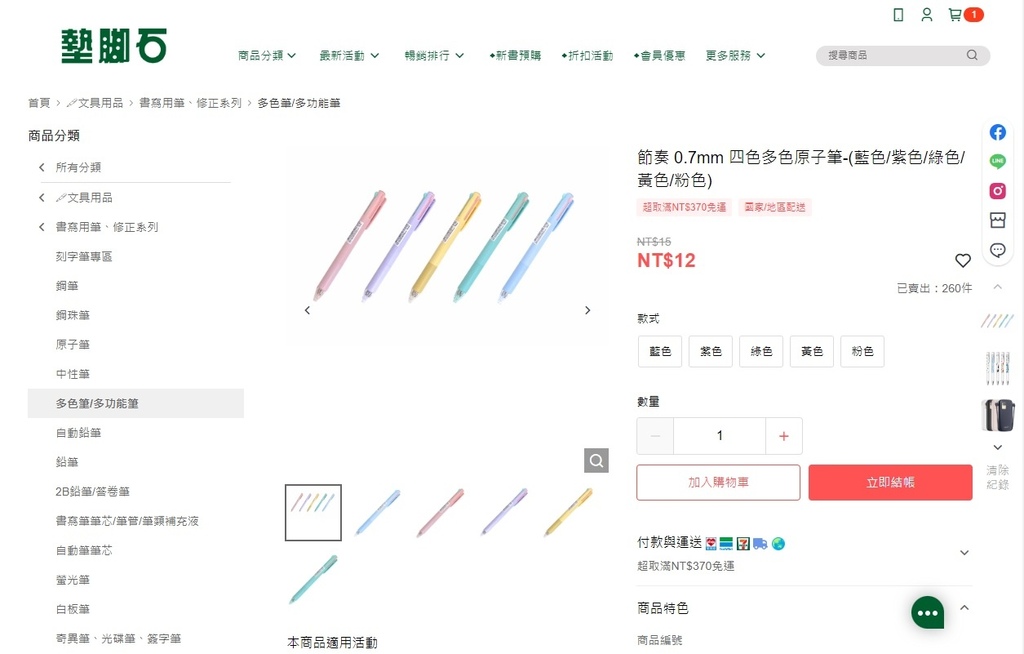This screenshot has width=1024, height=654.
Task: Open recently viewed pastel pens thumbnail
Action: tap(997, 321)
